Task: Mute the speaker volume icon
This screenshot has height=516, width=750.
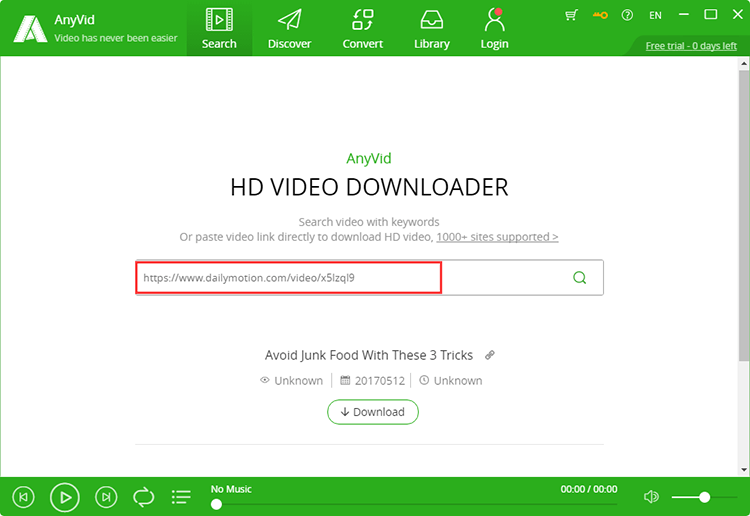Action: pyautogui.click(x=651, y=497)
